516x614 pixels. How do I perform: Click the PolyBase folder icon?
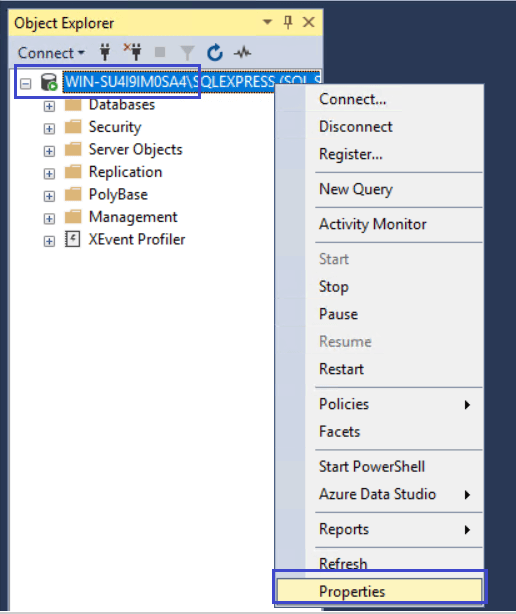[73, 194]
